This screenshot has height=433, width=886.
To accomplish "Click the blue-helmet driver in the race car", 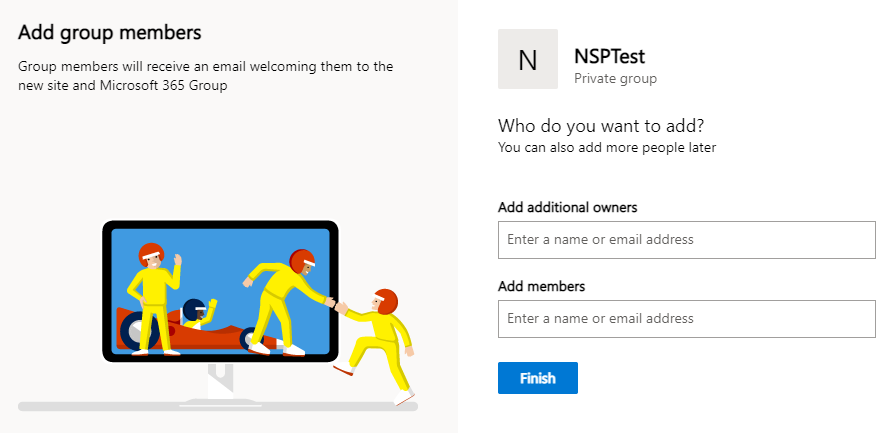I will [x=198, y=314].
